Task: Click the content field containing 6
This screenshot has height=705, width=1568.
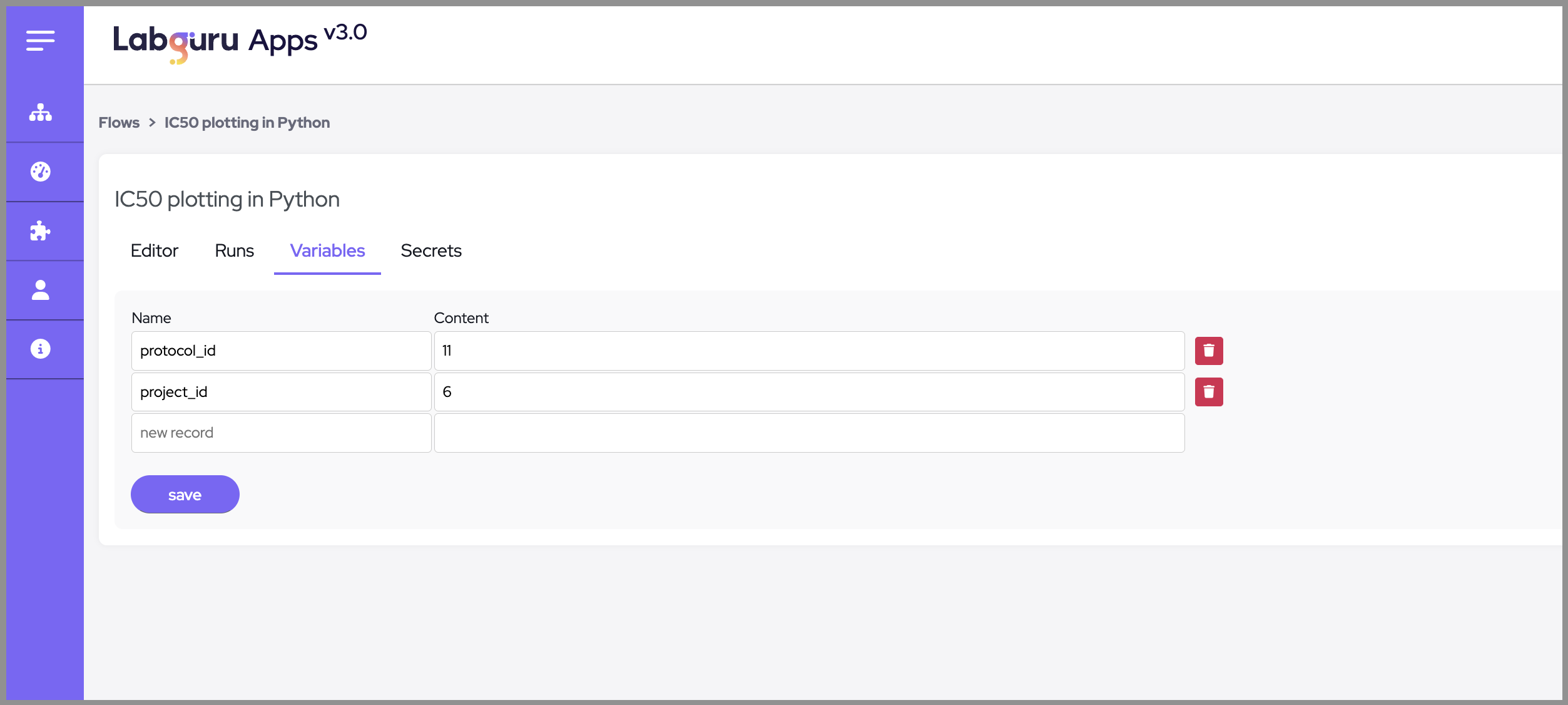Action: [808, 392]
